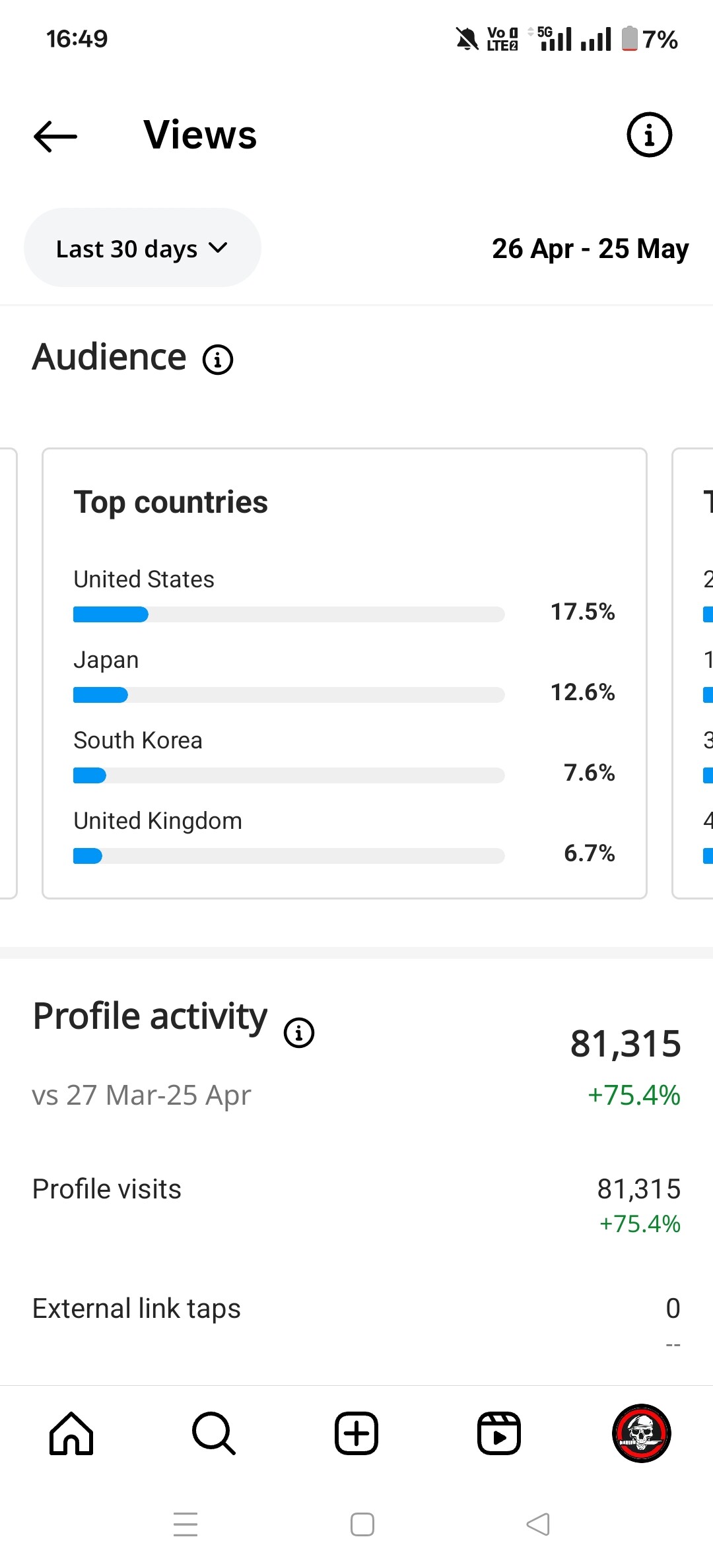Open the profile avatar tab
713x1568 pixels.
[642, 1433]
